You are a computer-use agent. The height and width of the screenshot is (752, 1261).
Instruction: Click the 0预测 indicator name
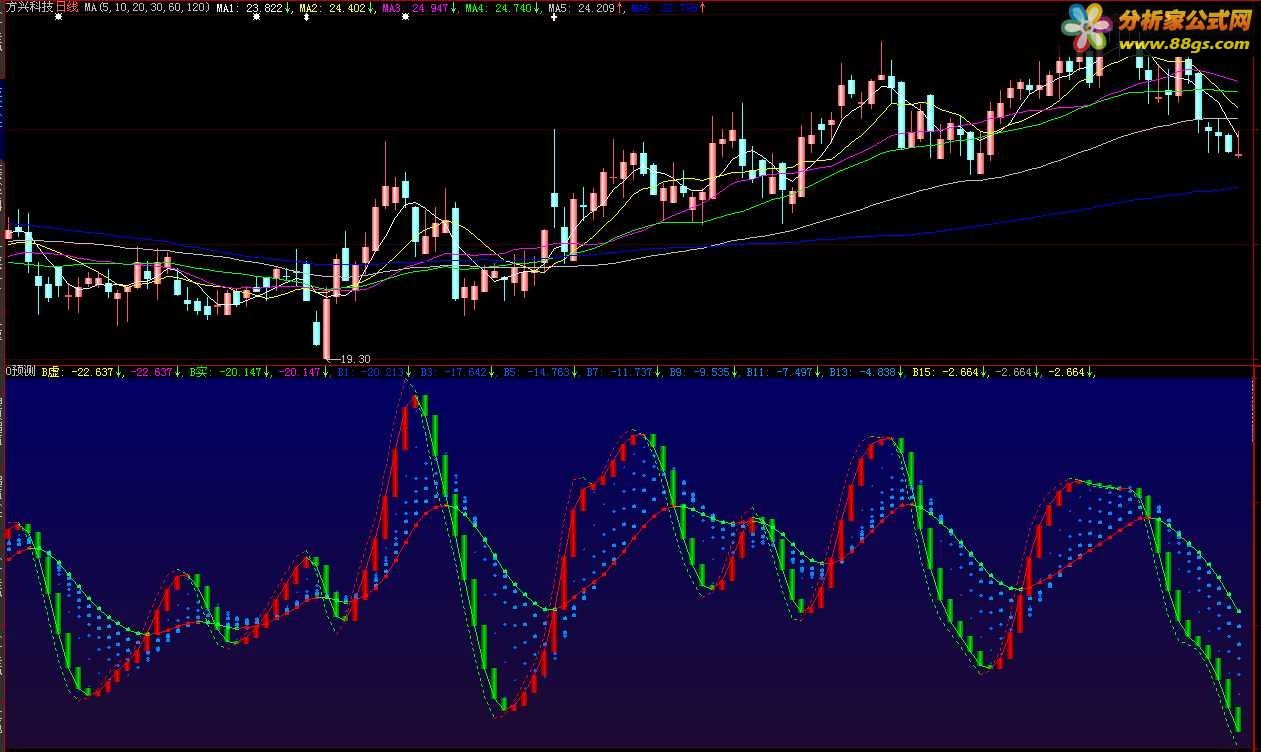(x=20, y=371)
